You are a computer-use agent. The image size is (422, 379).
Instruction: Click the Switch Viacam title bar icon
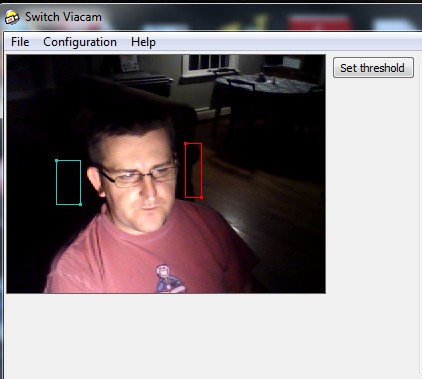pos(12,17)
